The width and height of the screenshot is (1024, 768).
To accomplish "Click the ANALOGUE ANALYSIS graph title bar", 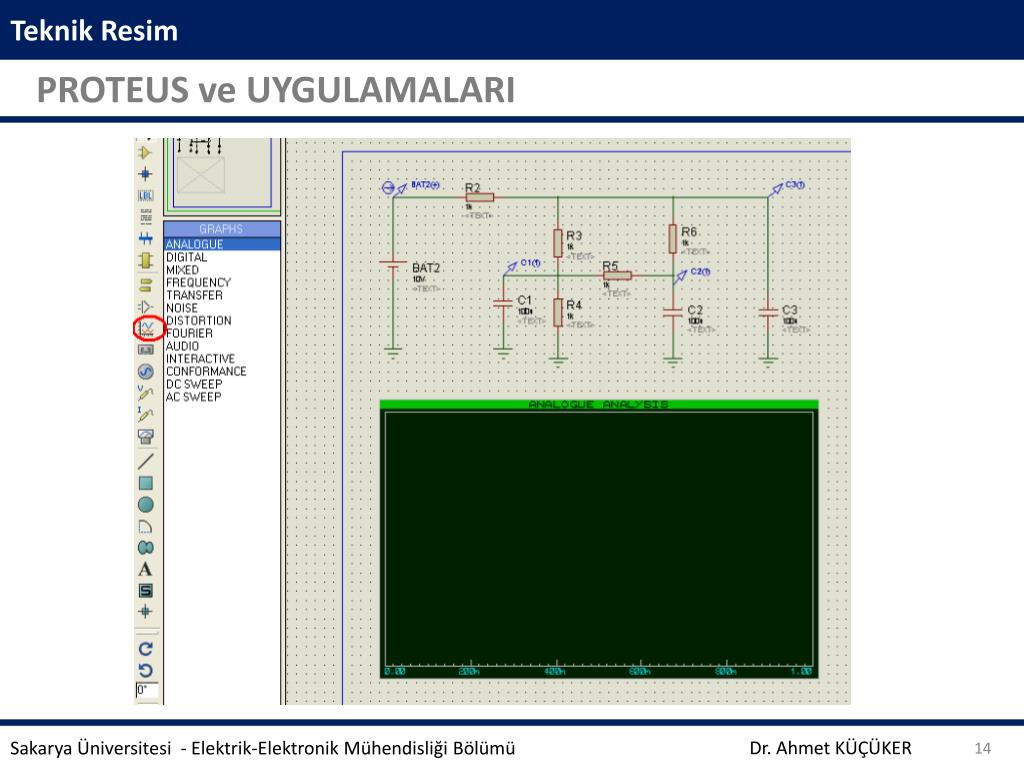I will [598, 404].
